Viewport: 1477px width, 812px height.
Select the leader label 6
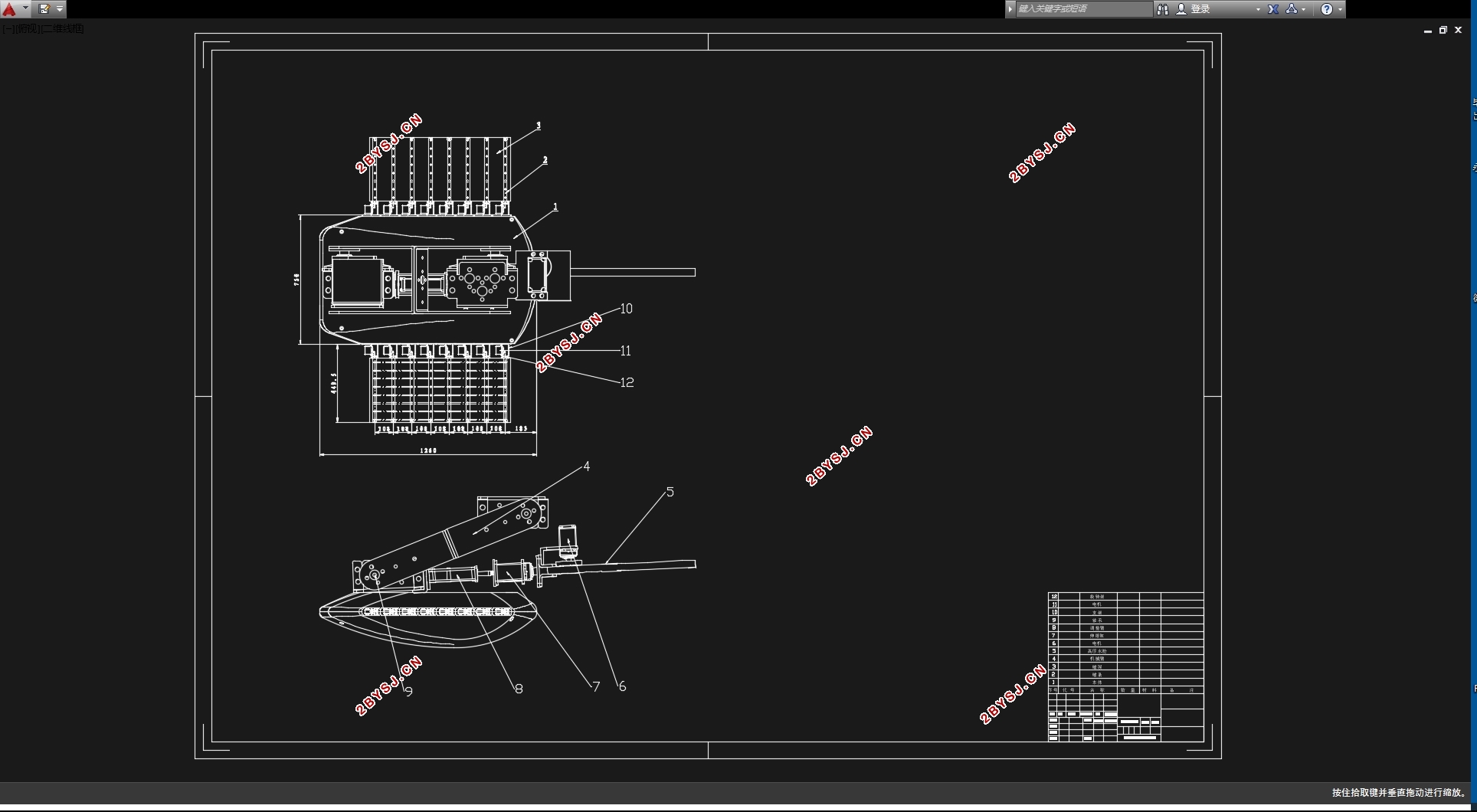click(x=623, y=686)
